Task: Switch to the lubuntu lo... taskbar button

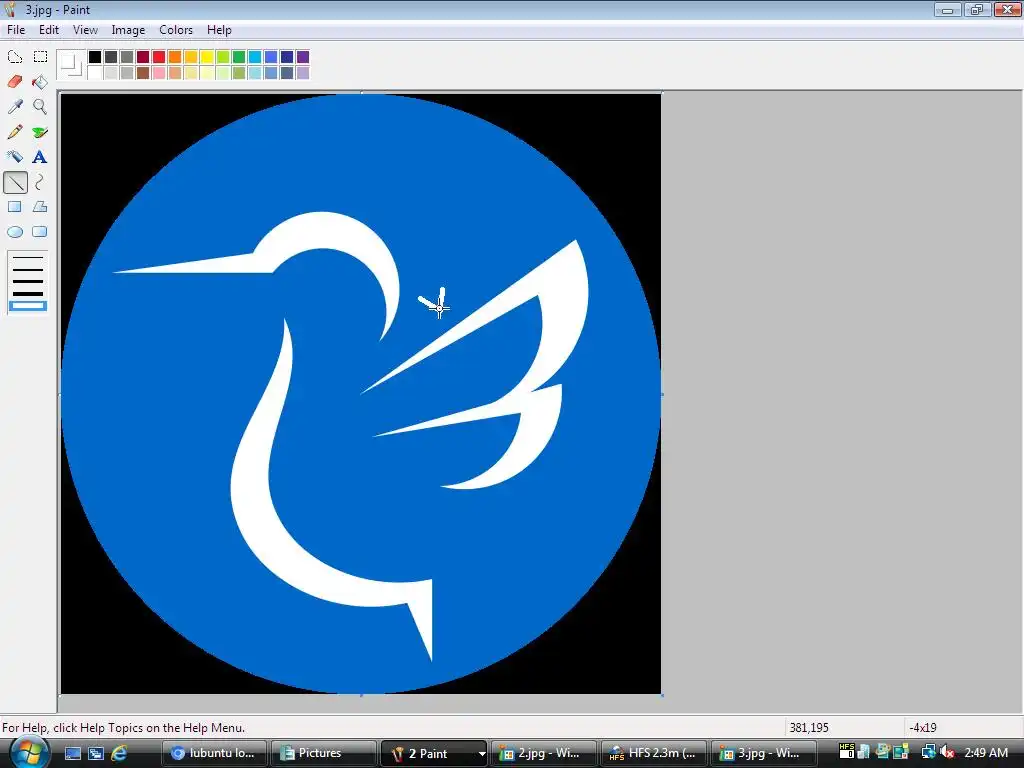Action: coord(214,754)
